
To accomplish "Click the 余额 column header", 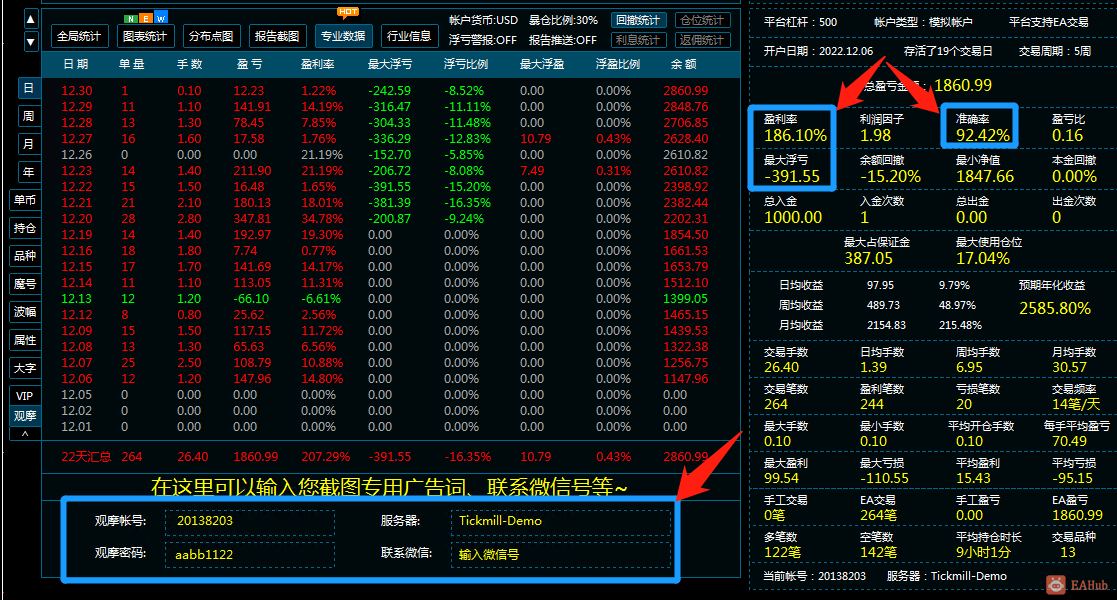I will pyautogui.click(x=683, y=64).
